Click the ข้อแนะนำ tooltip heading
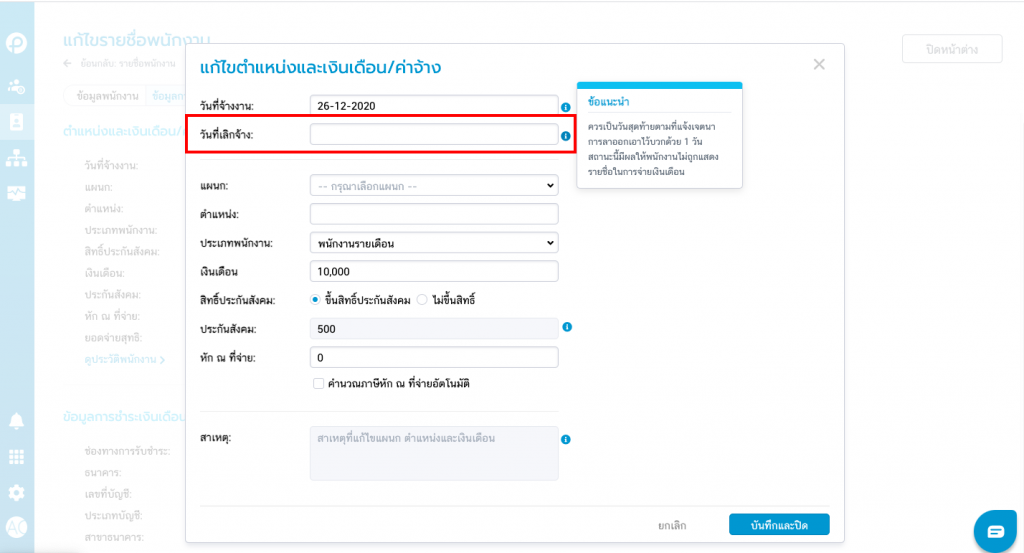Screen dimensions: 1024x553 coord(609,102)
